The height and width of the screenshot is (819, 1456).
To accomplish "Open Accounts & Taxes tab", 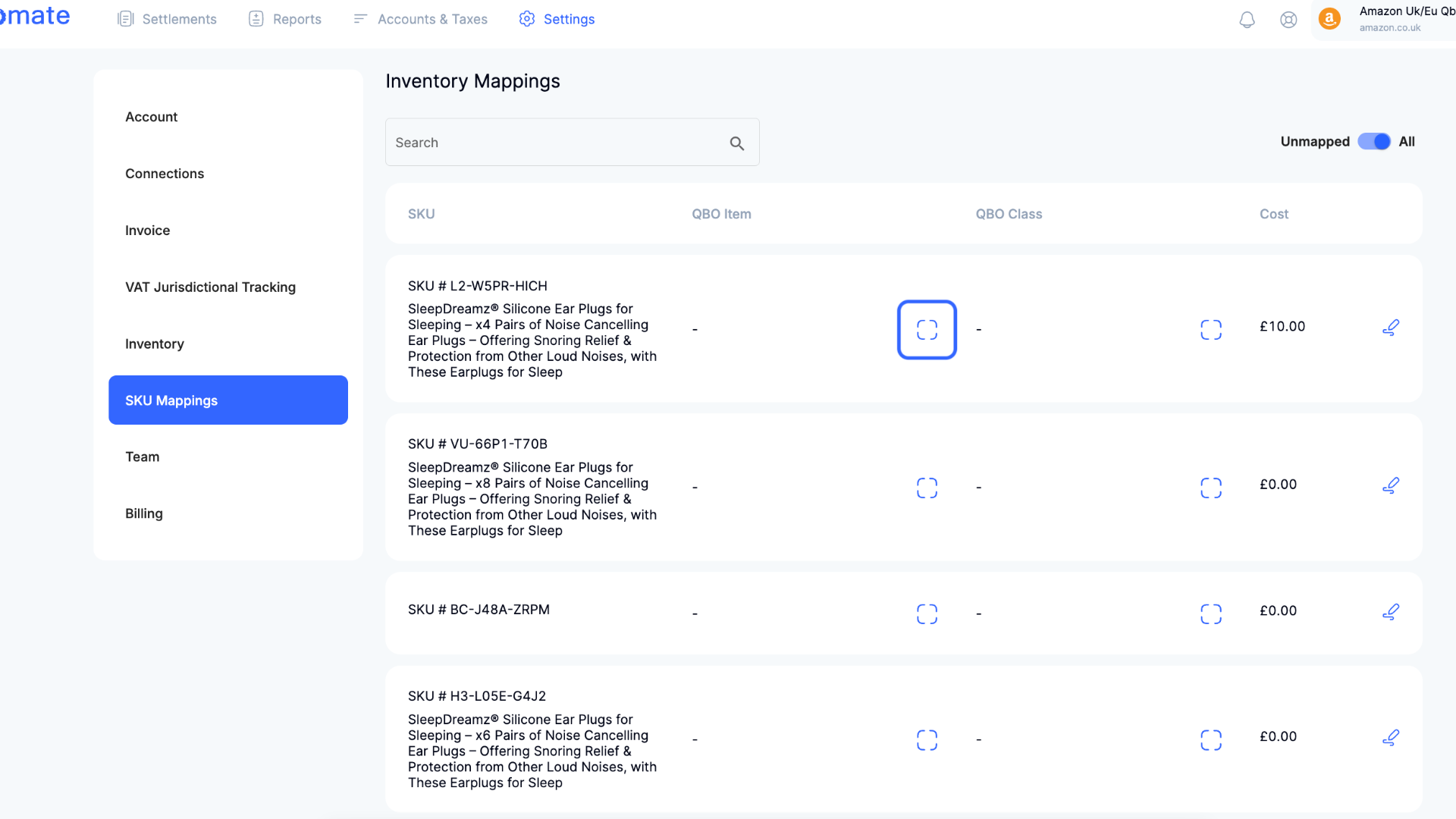I will coord(421,19).
